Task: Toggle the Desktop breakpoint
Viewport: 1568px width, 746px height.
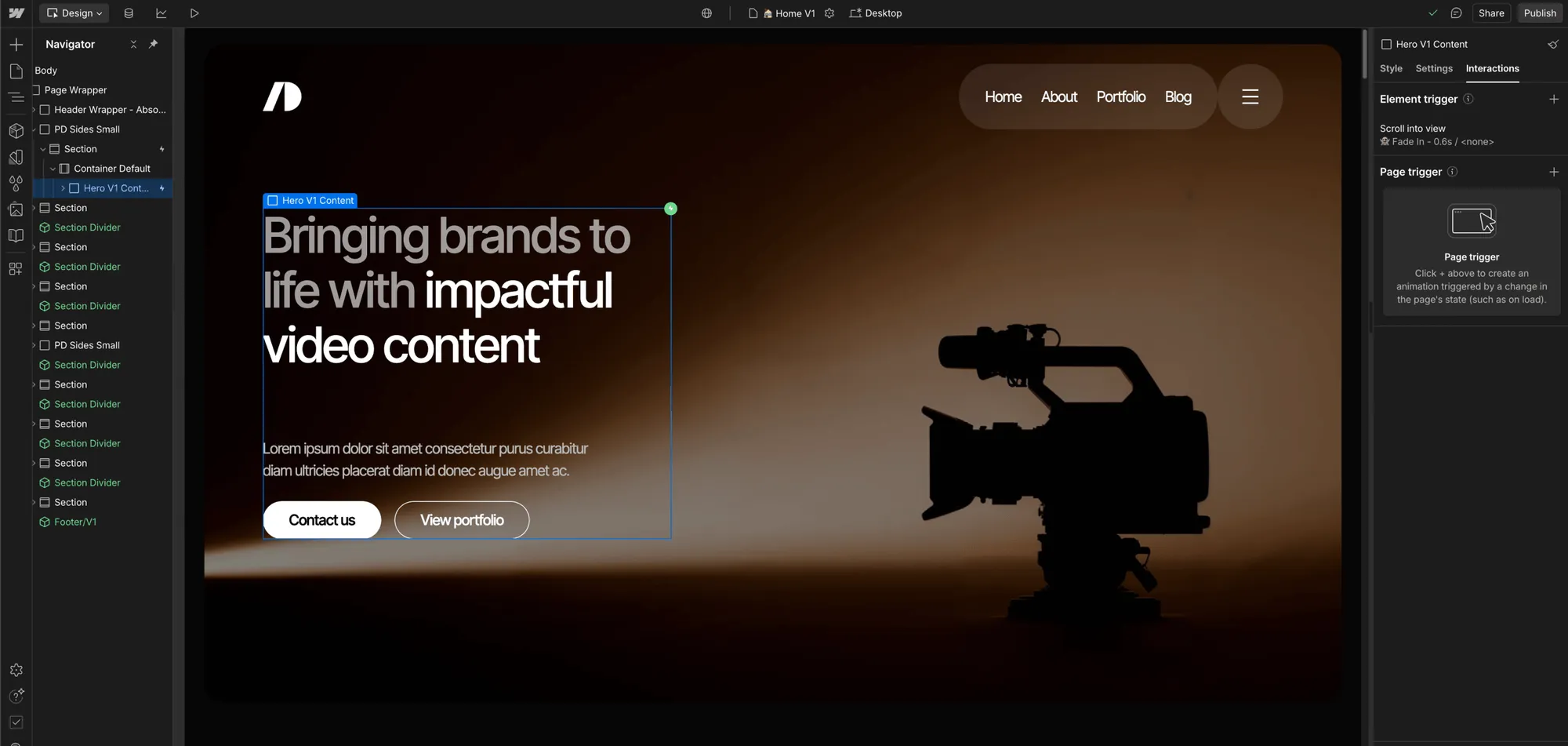Action: pos(877,13)
